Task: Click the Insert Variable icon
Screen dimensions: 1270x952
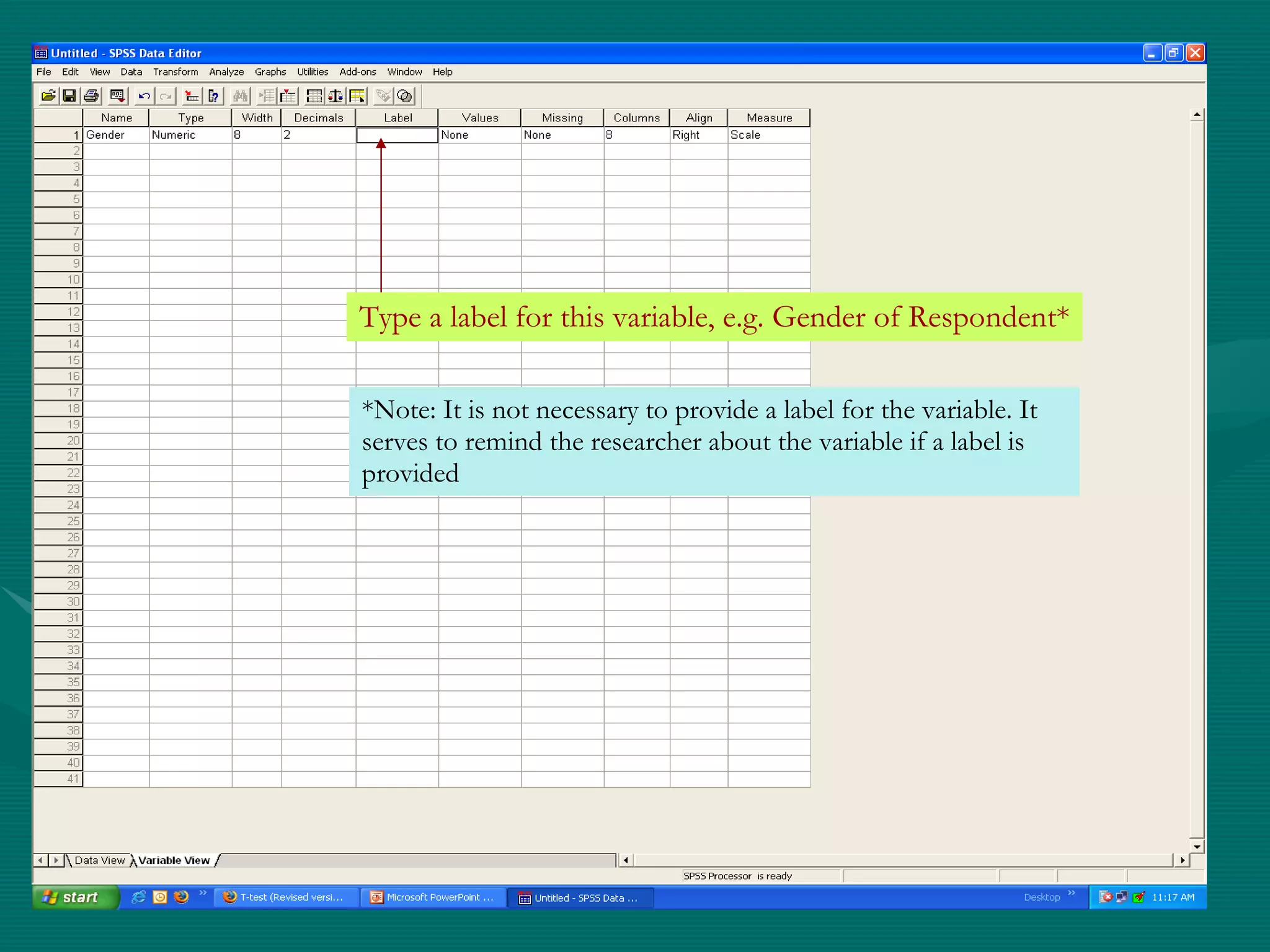Action: click(x=288, y=96)
